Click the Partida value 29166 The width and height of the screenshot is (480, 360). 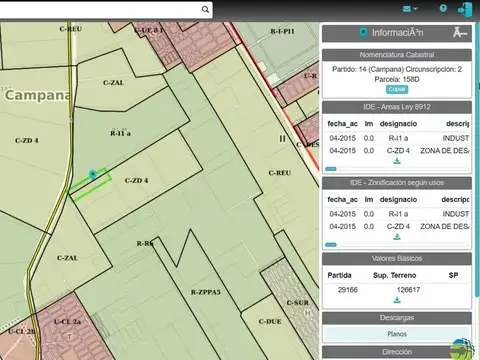coord(348,290)
